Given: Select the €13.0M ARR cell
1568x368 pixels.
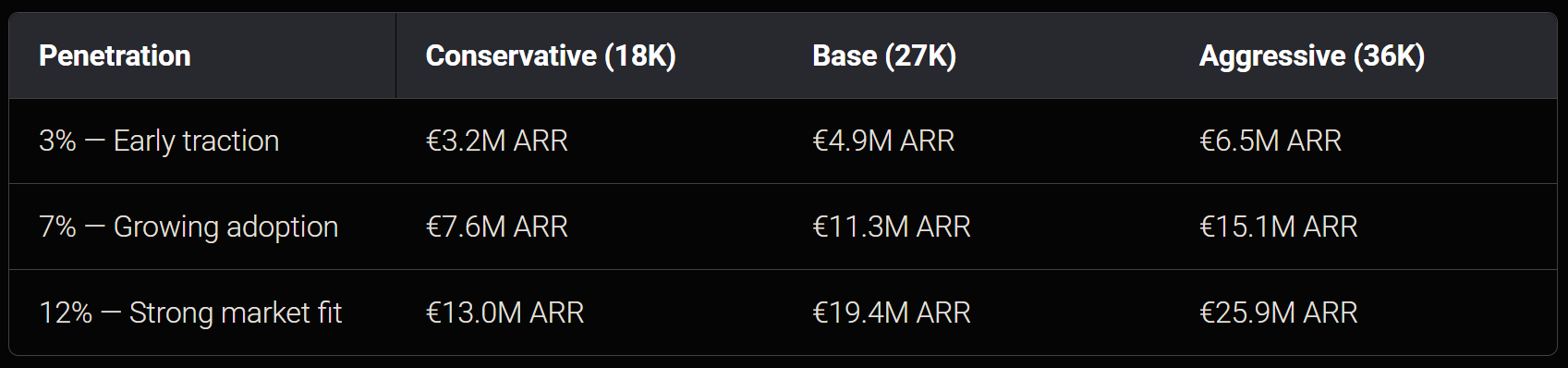Looking at the screenshot, I should tap(504, 313).
